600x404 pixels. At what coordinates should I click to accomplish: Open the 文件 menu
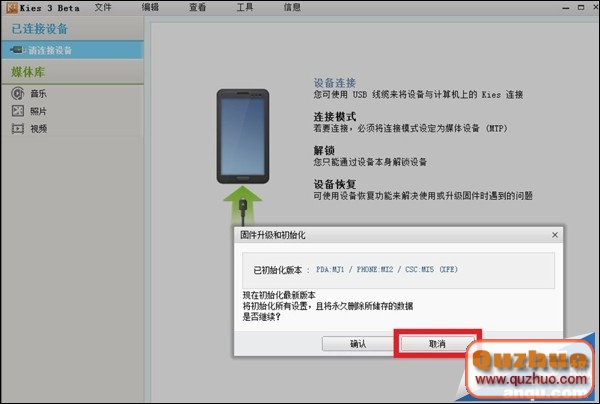click(x=103, y=7)
